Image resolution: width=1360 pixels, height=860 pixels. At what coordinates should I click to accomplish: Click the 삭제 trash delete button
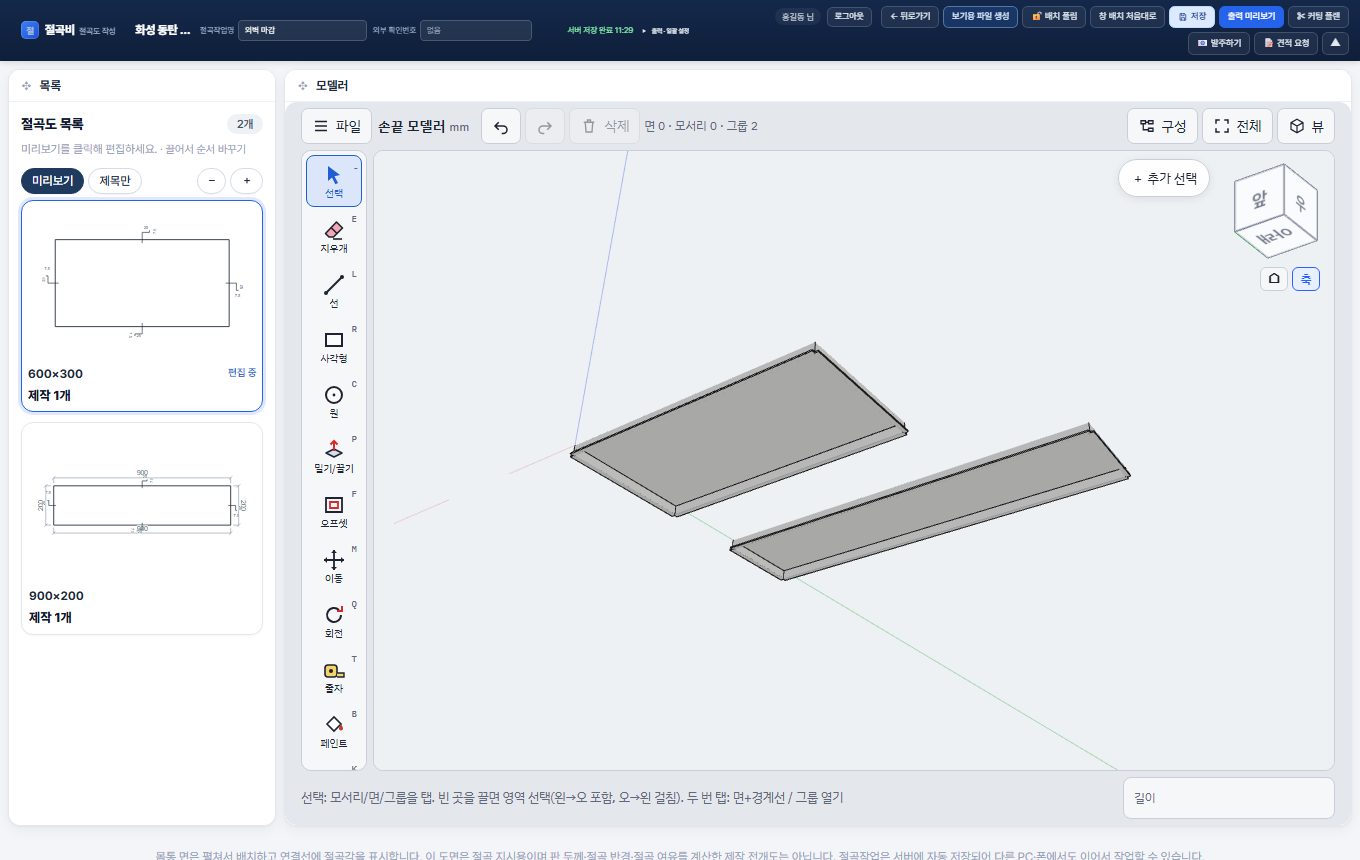[x=604, y=126]
